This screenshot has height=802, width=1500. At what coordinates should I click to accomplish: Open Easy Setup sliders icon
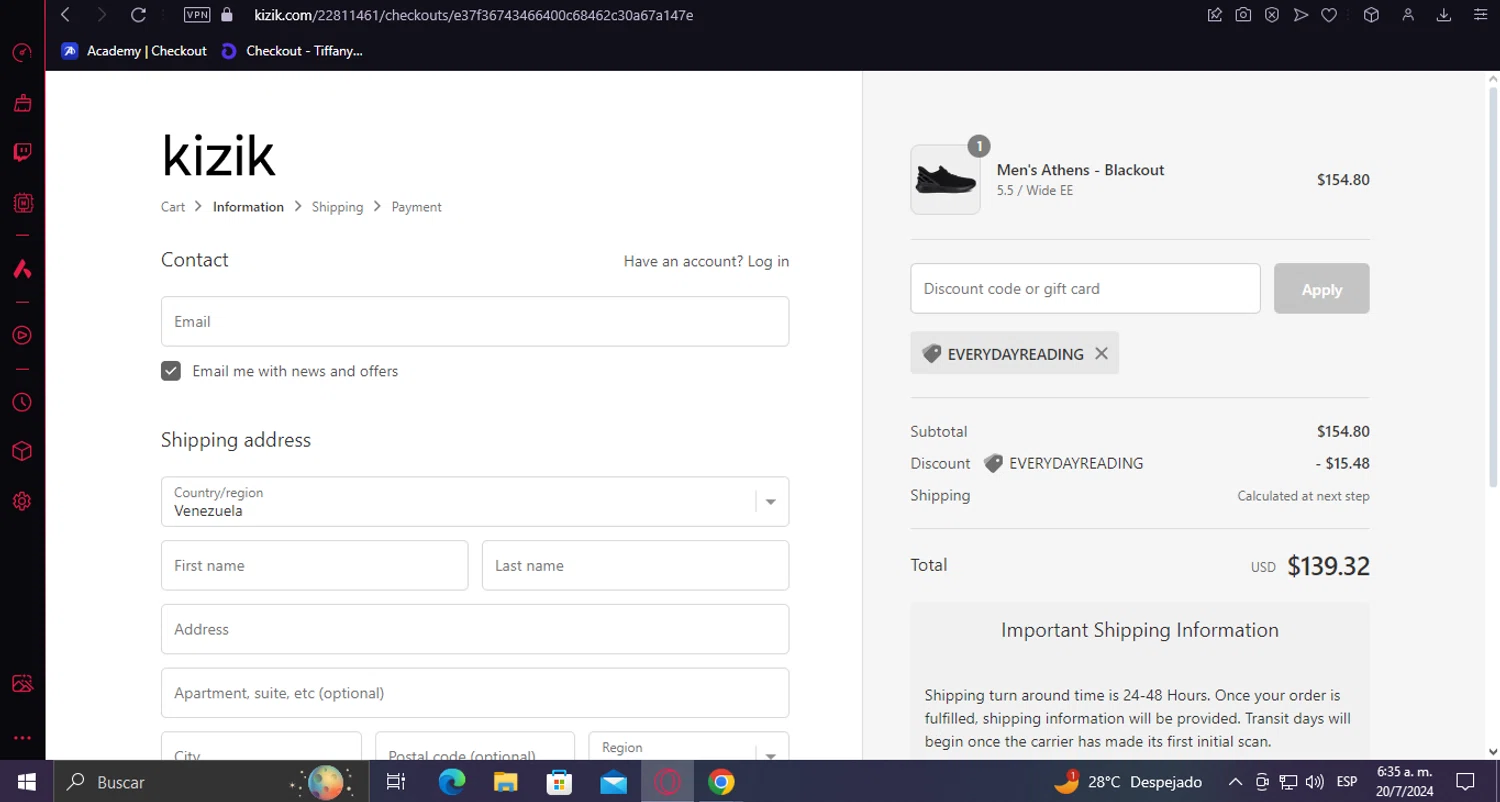[1481, 15]
